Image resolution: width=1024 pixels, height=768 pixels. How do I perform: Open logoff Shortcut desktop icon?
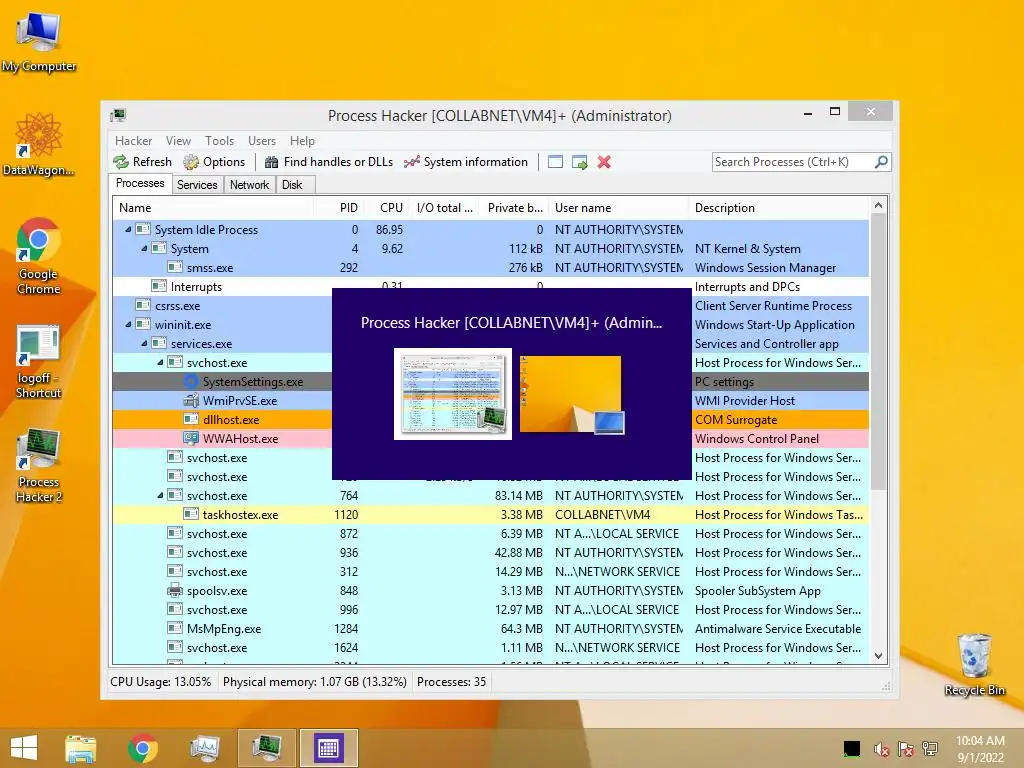click(x=39, y=361)
